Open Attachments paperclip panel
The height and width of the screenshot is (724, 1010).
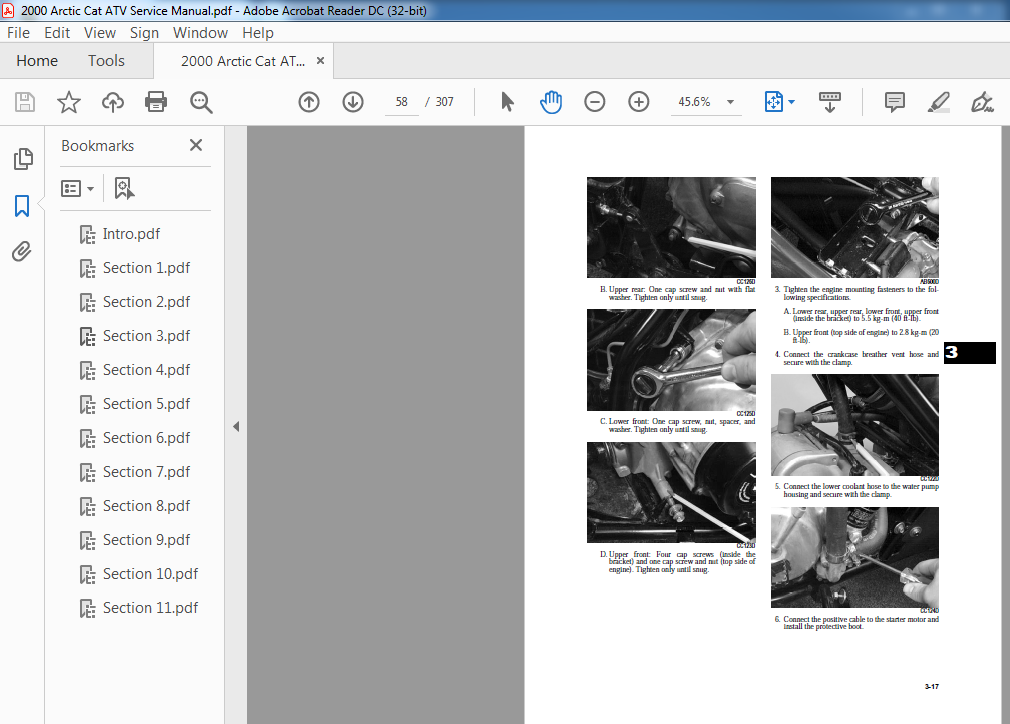22,251
